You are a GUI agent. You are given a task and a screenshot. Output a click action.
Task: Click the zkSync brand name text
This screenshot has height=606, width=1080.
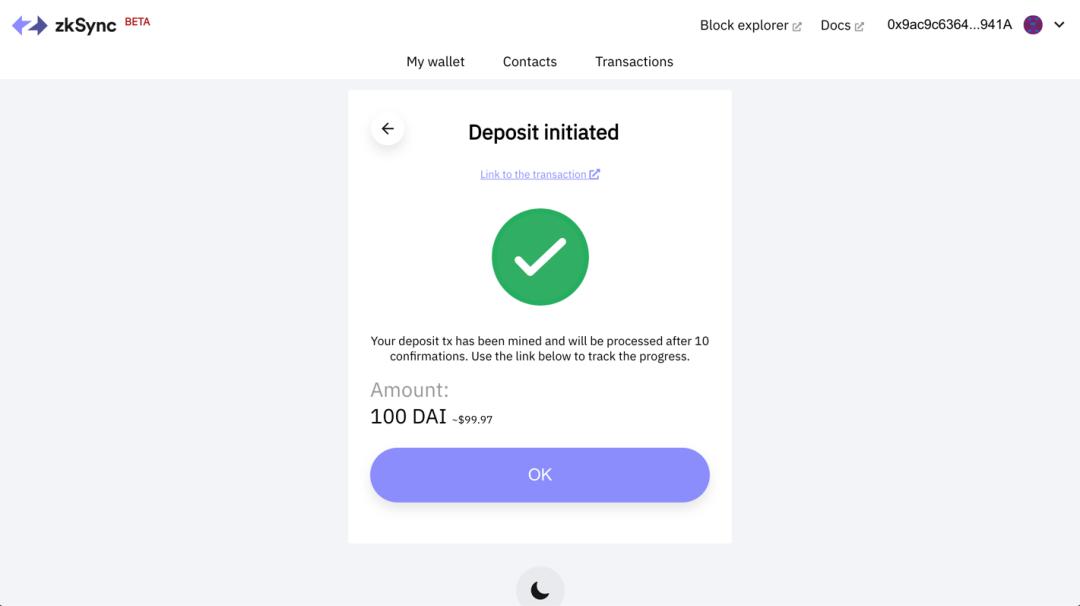[85, 25]
